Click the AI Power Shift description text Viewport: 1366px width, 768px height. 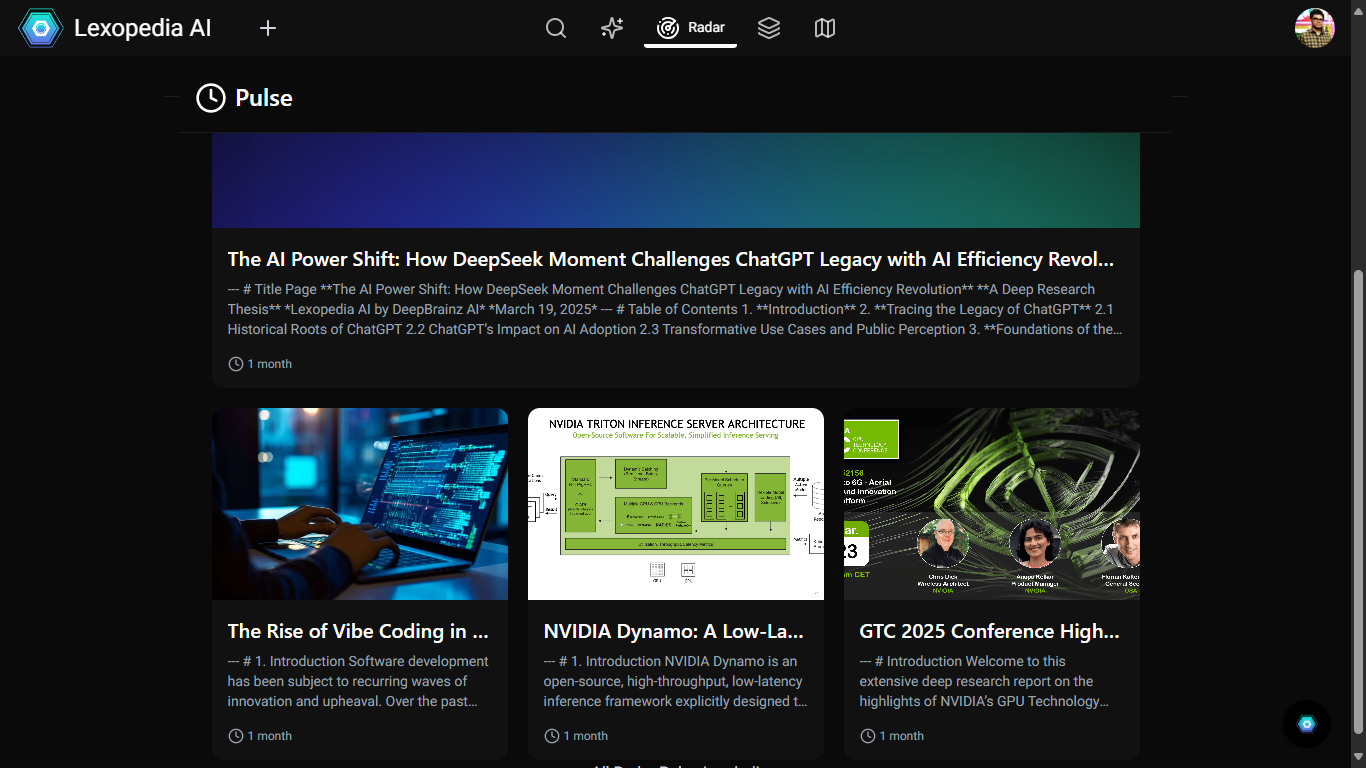[675, 309]
